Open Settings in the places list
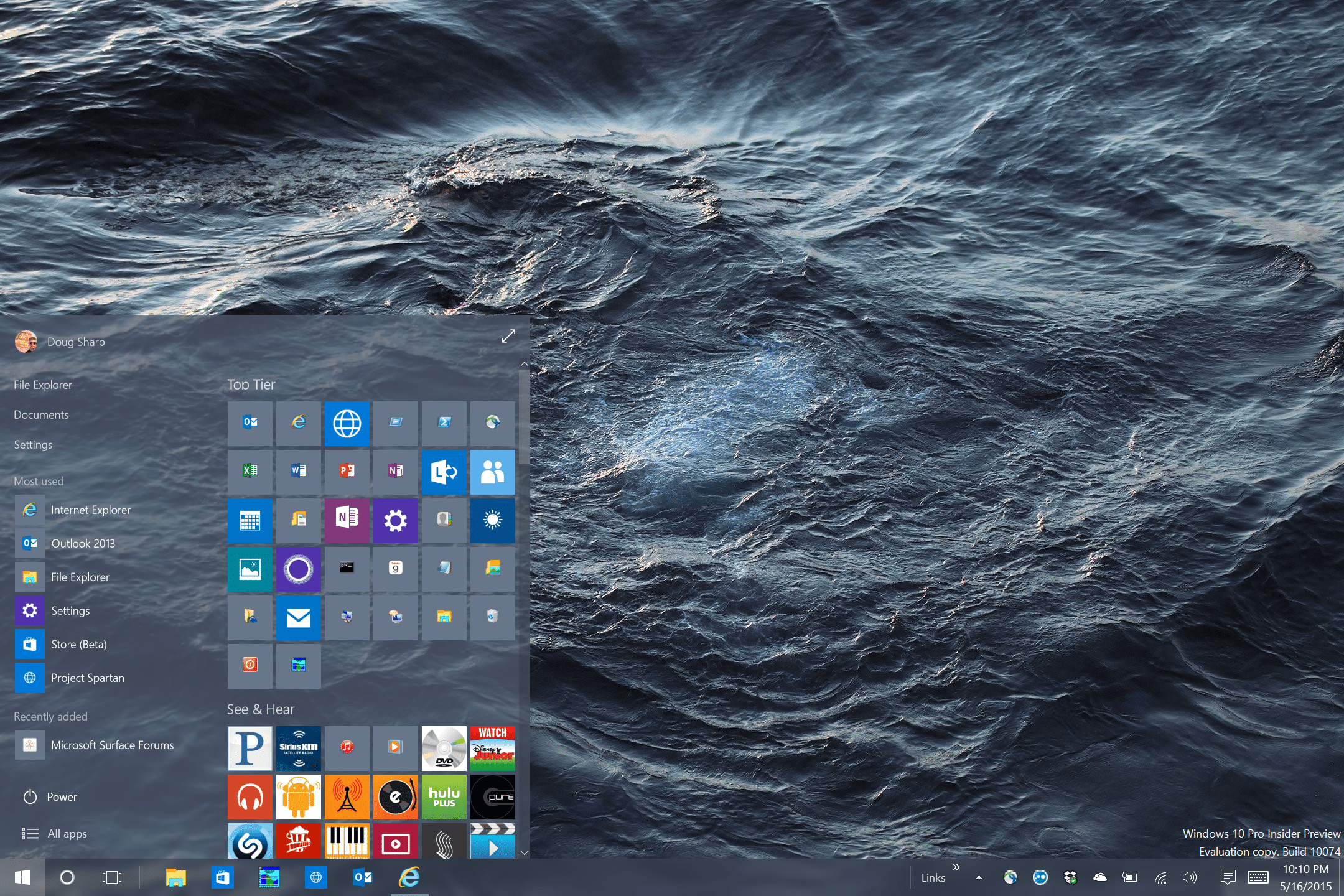This screenshot has width=1344, height=896. click(33, 445)
